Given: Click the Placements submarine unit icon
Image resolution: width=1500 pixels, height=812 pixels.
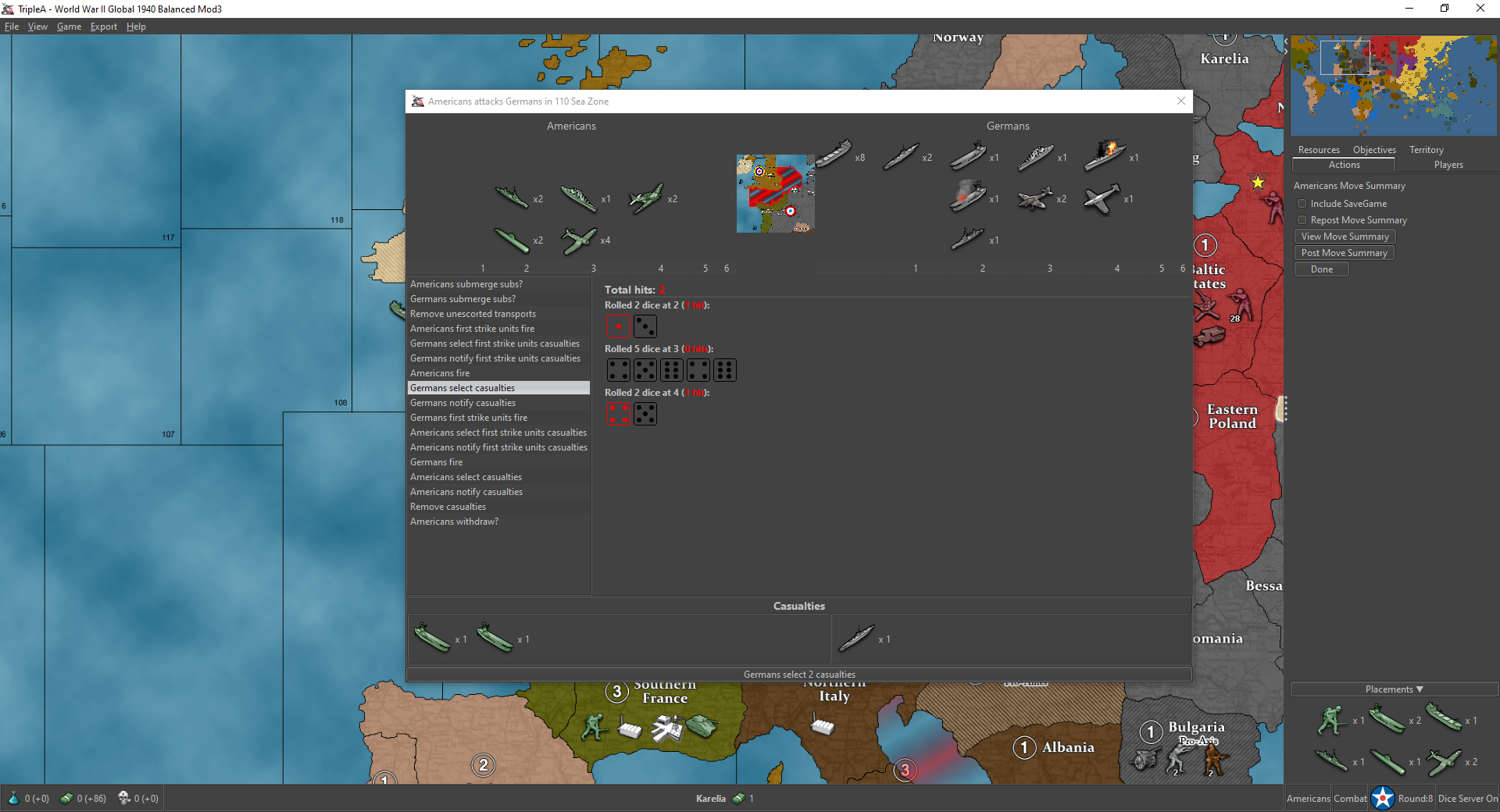Looking at the screenshot, I should tap(1387, 761).
